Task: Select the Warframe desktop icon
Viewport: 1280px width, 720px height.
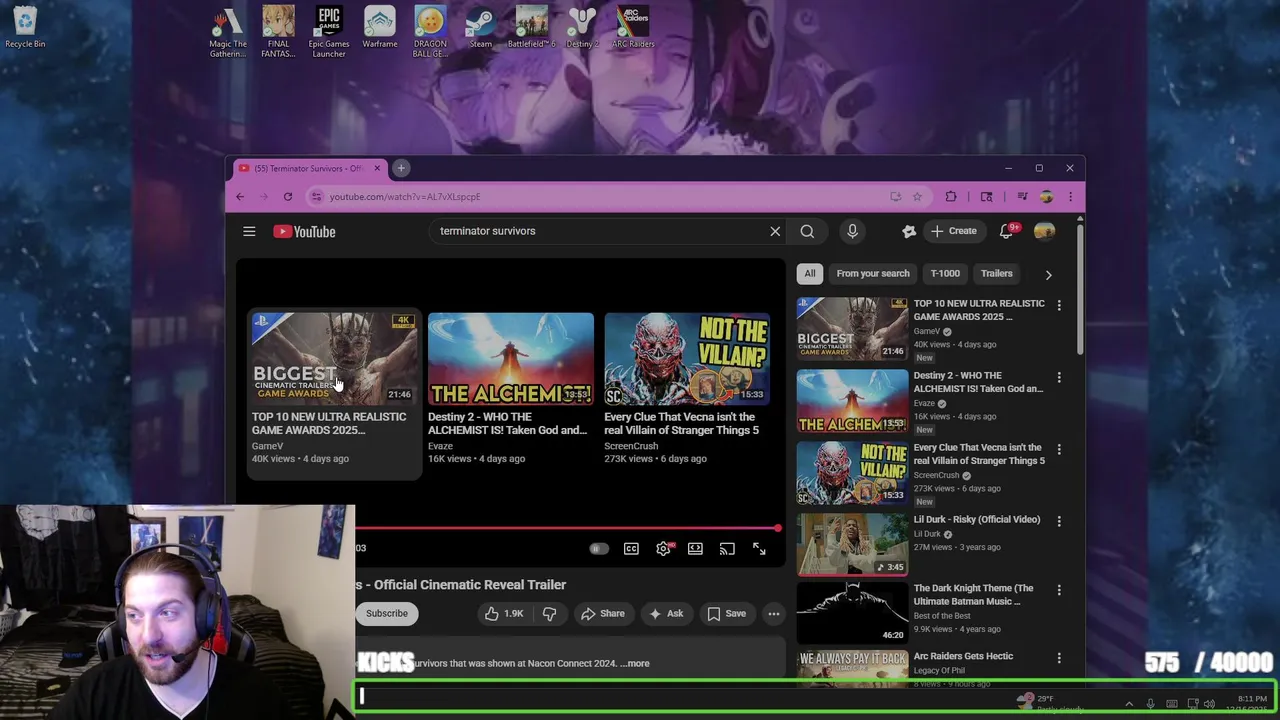Action: [x=380, y=28]
